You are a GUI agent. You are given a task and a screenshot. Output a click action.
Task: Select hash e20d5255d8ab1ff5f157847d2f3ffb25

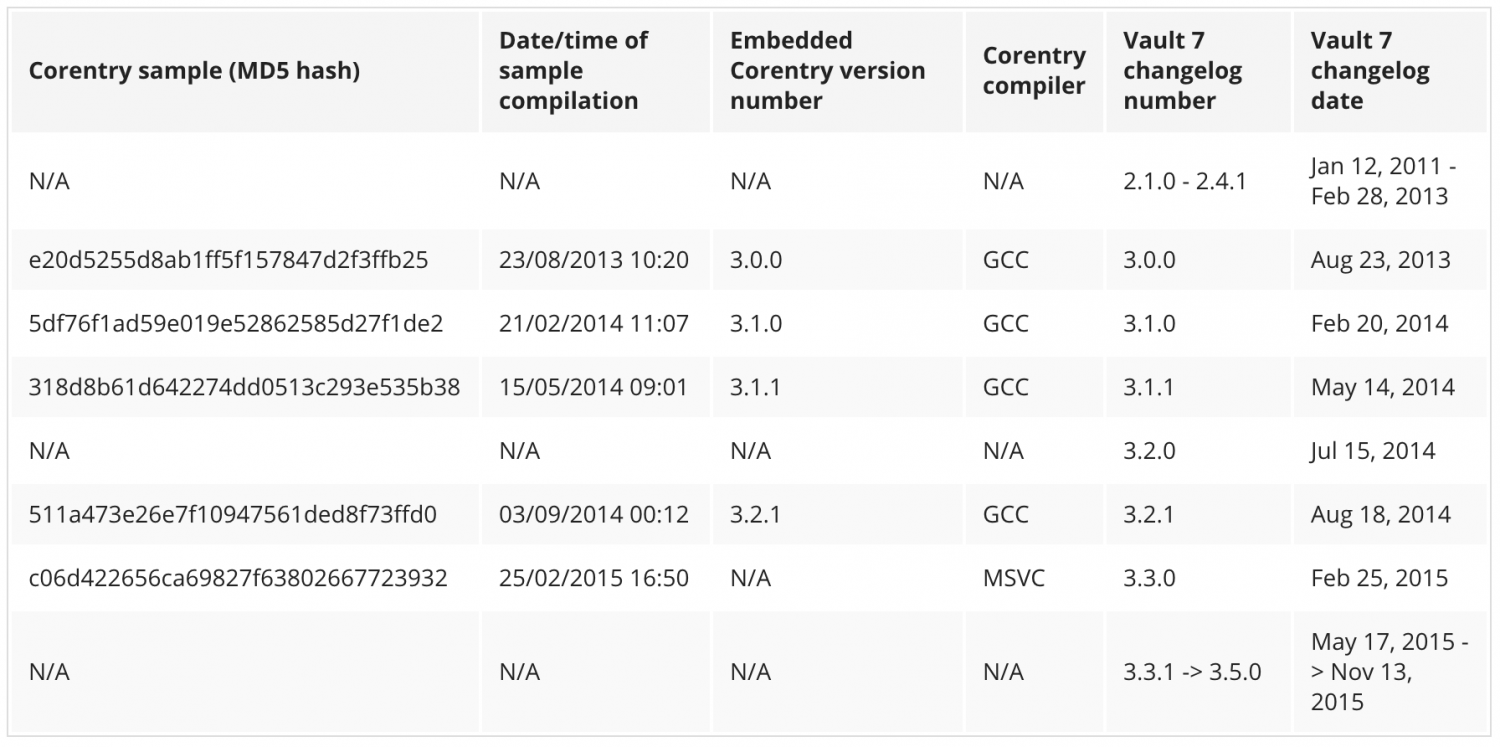(x=229, y=260)
